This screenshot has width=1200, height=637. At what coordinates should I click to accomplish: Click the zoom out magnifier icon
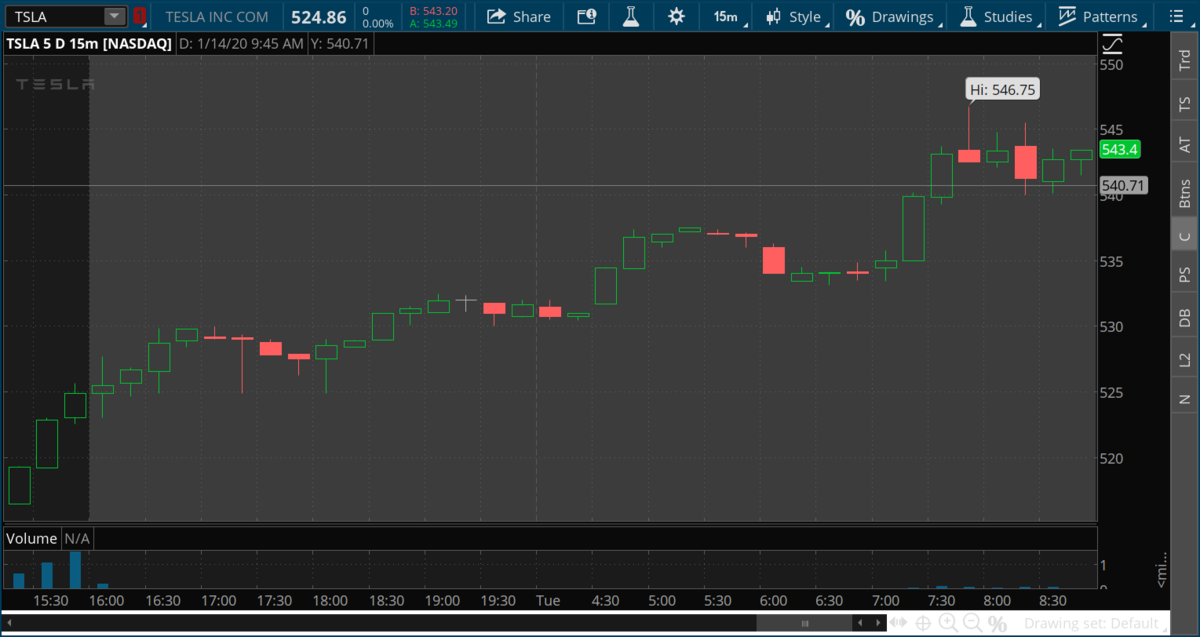972,623
